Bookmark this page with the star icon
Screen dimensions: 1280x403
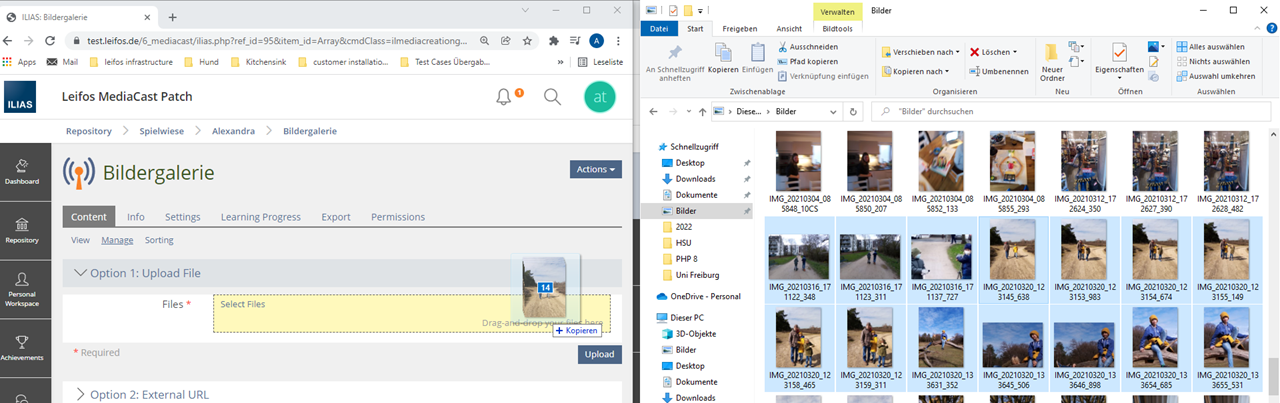pos(527,41)
